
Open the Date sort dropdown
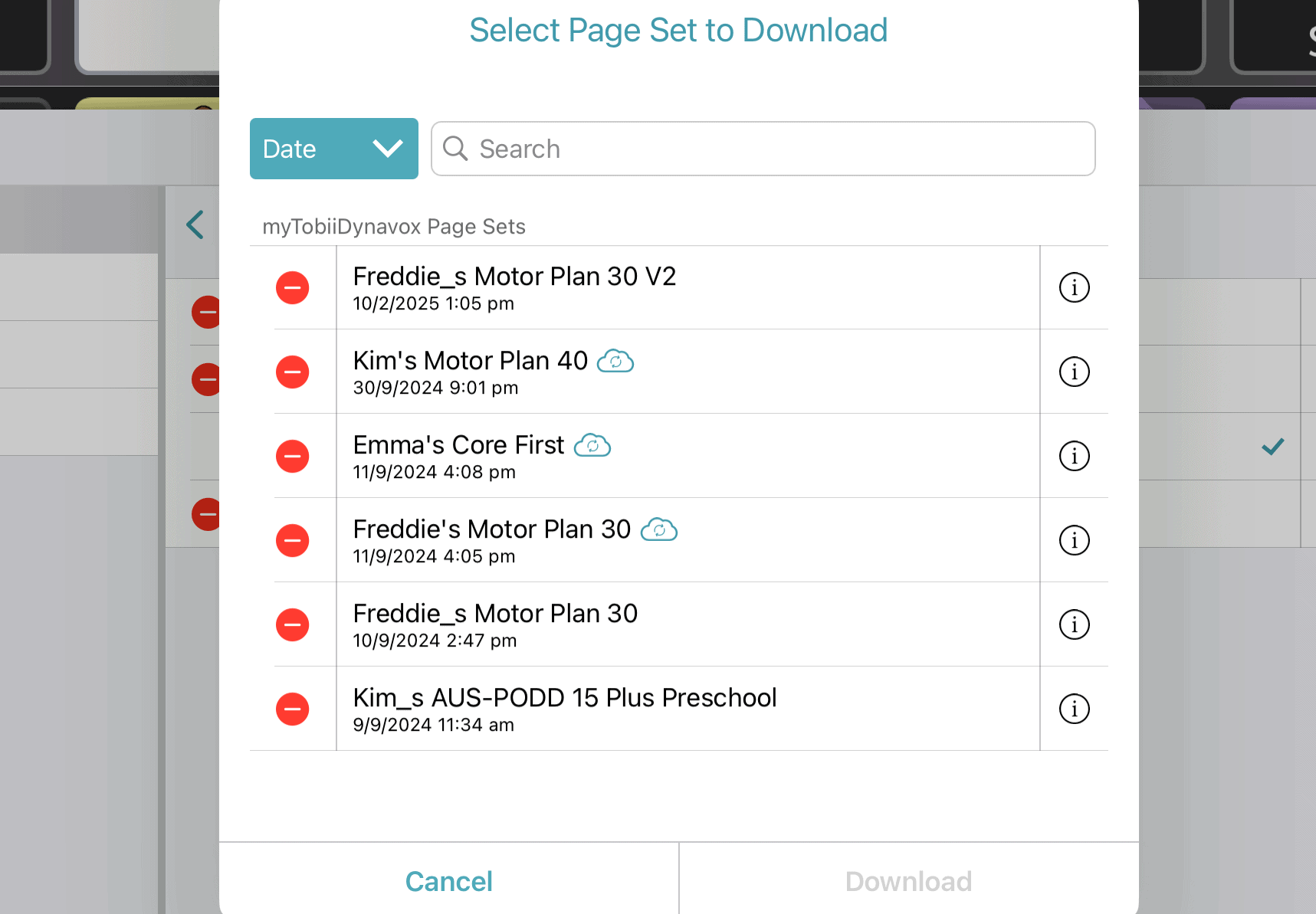[x=333, y=149]
